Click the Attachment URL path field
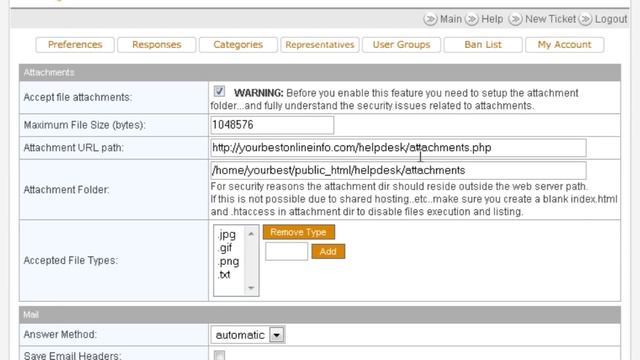This screenshot has width=640, height=360. pos(398,148)
